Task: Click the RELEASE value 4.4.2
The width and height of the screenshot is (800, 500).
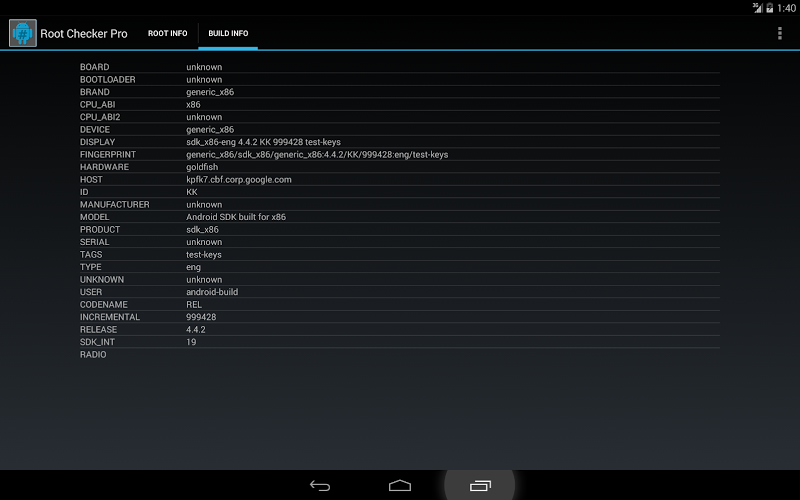Action: point(196,330)
